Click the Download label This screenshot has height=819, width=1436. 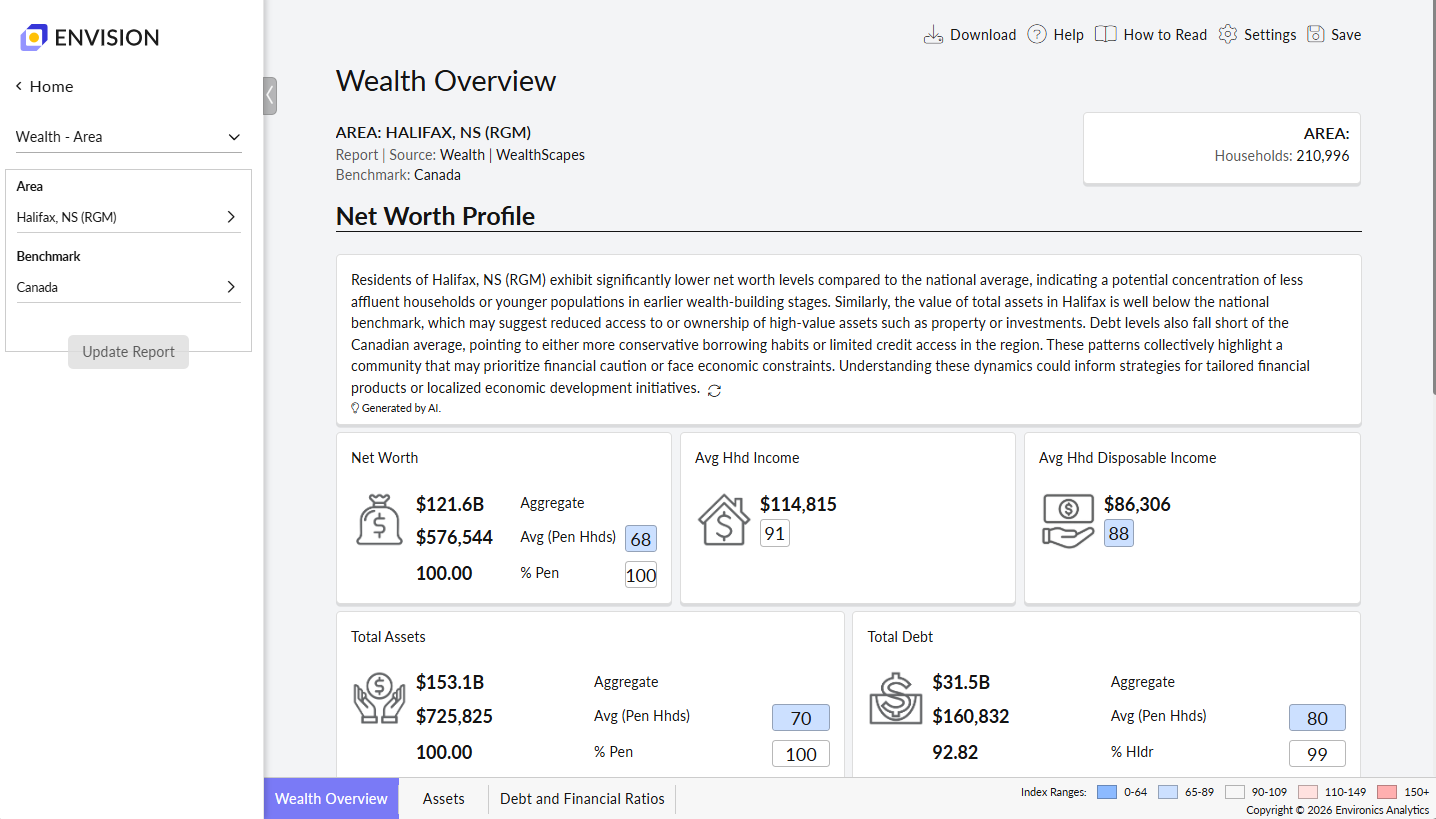pyautogui.click(x=983, y=35)
